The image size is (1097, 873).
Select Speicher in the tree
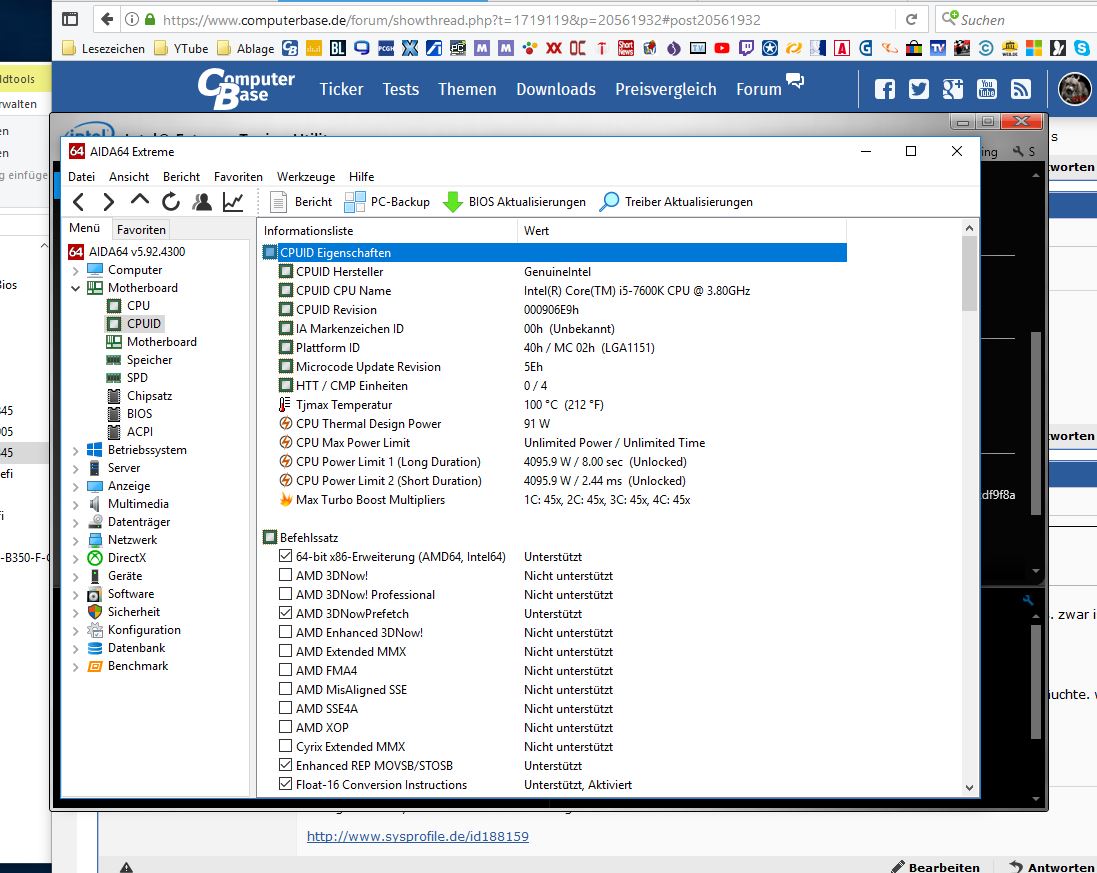[149, 360]
